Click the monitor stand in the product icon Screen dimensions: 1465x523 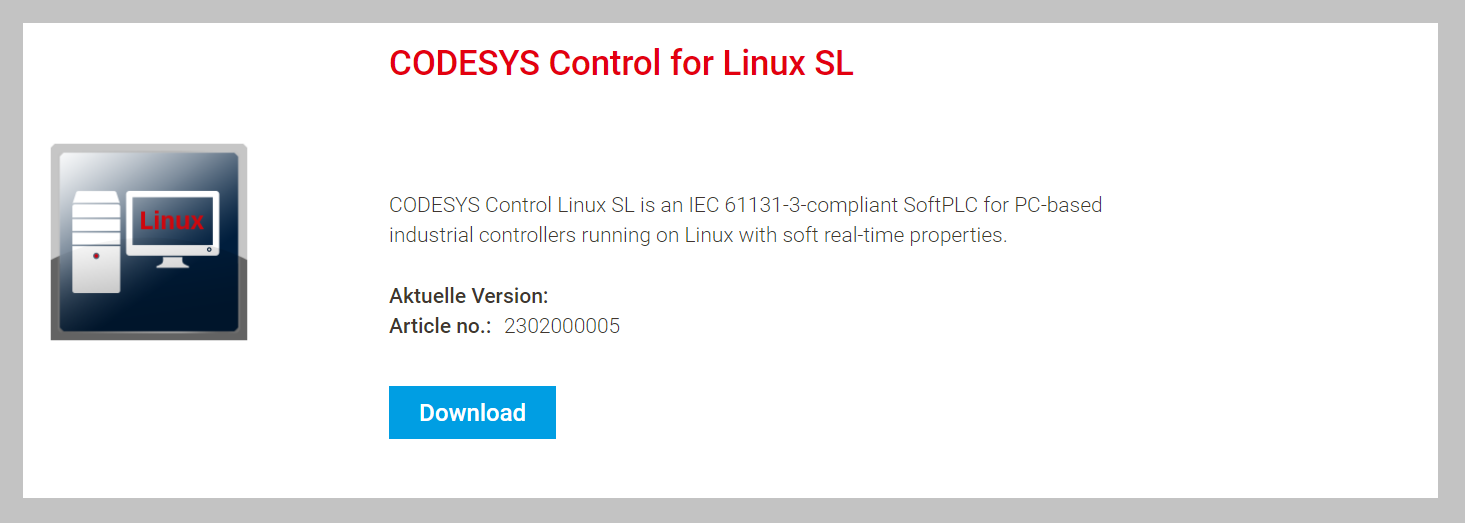(x=172, y=262)
